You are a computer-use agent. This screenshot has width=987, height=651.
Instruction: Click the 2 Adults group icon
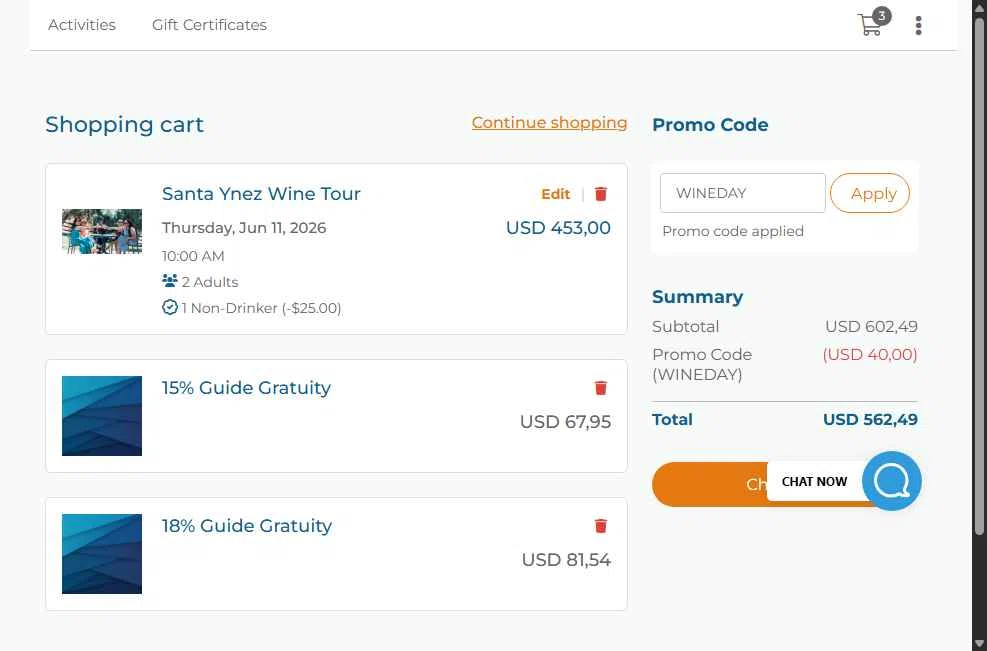pos(169,281)
